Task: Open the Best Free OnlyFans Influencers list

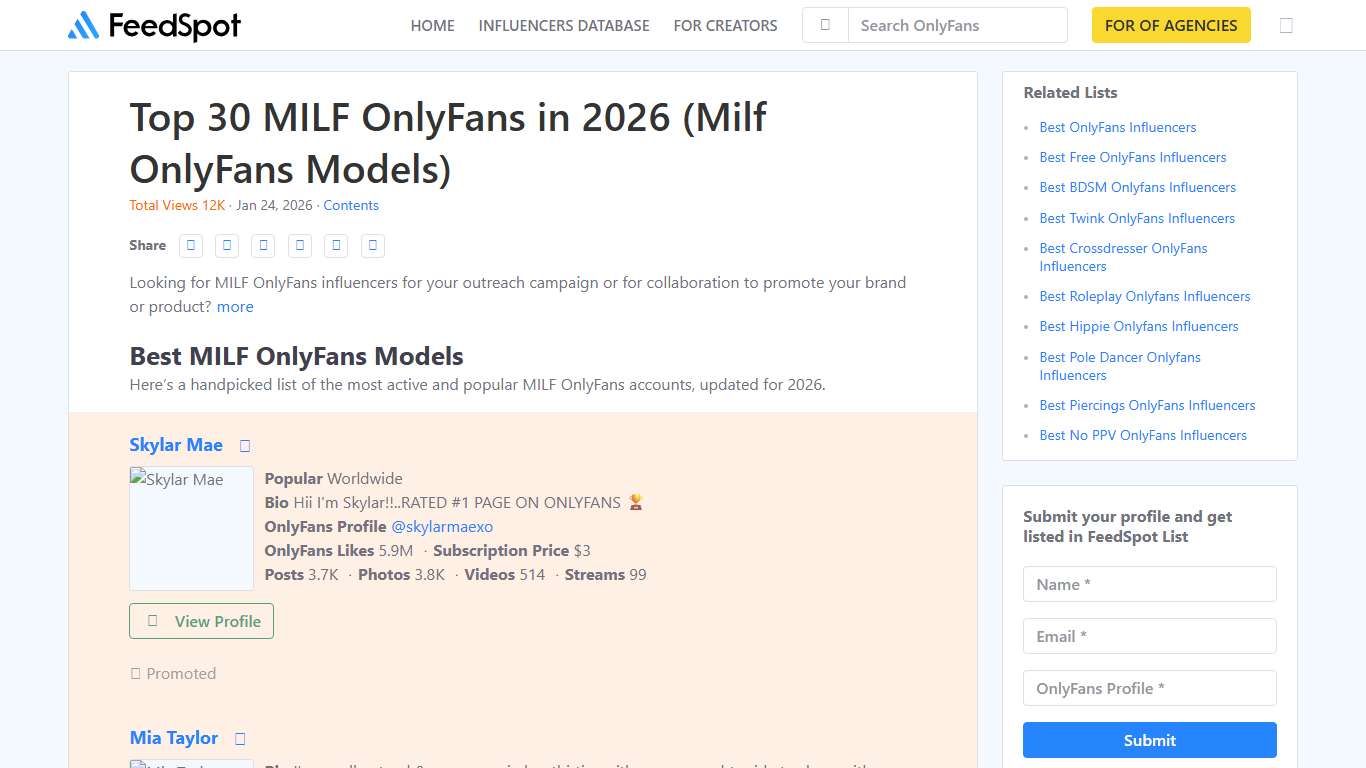Action: 1133,157
